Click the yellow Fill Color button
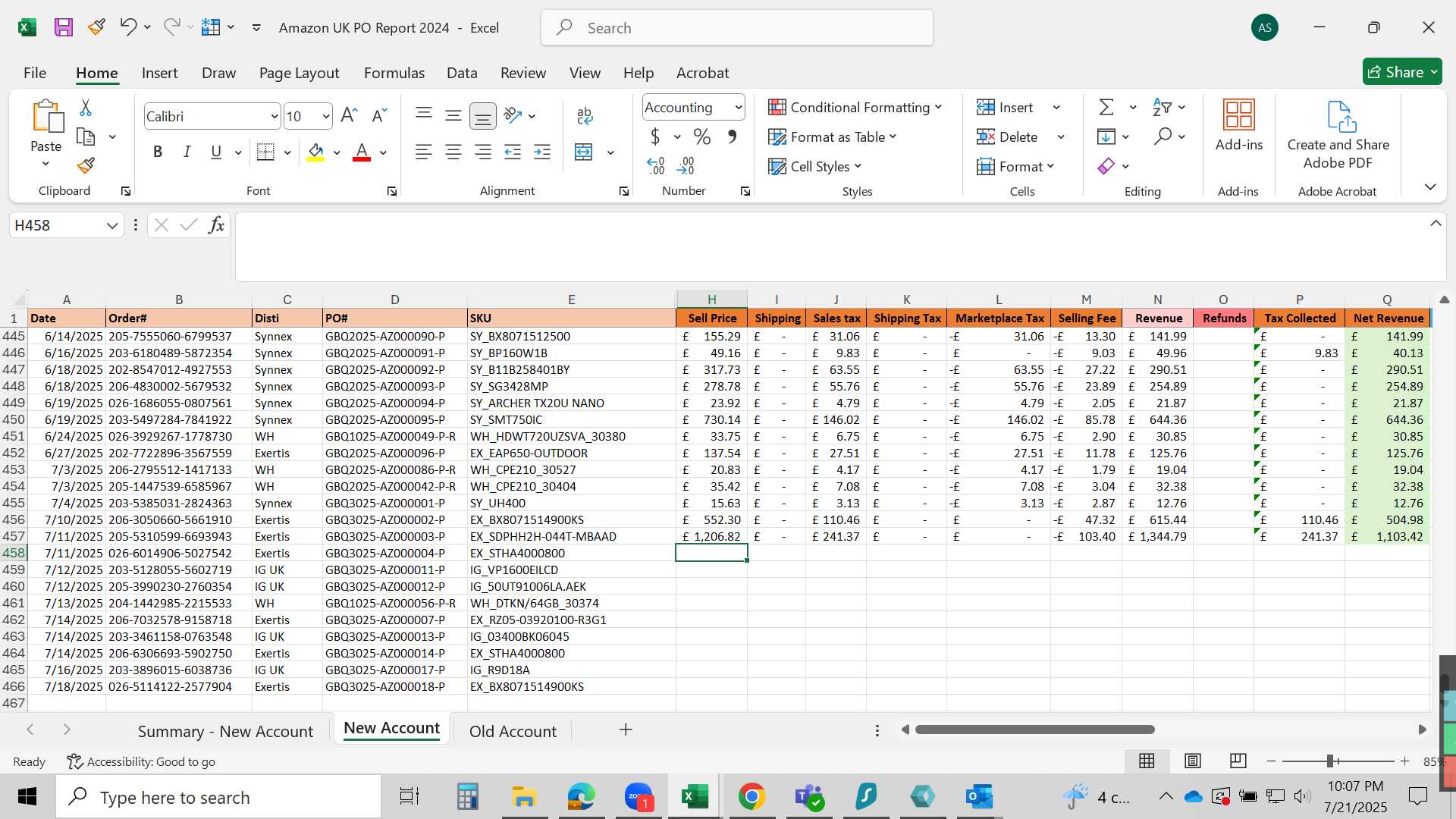1456x819 pixels. [315, 152]
